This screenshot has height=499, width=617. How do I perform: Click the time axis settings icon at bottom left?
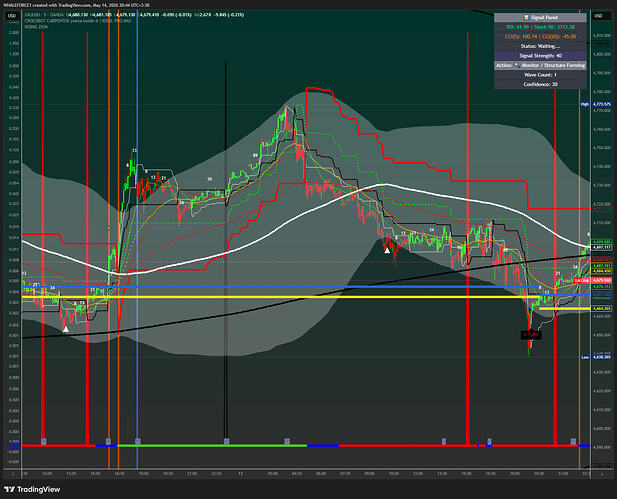[x=13, y=474]
